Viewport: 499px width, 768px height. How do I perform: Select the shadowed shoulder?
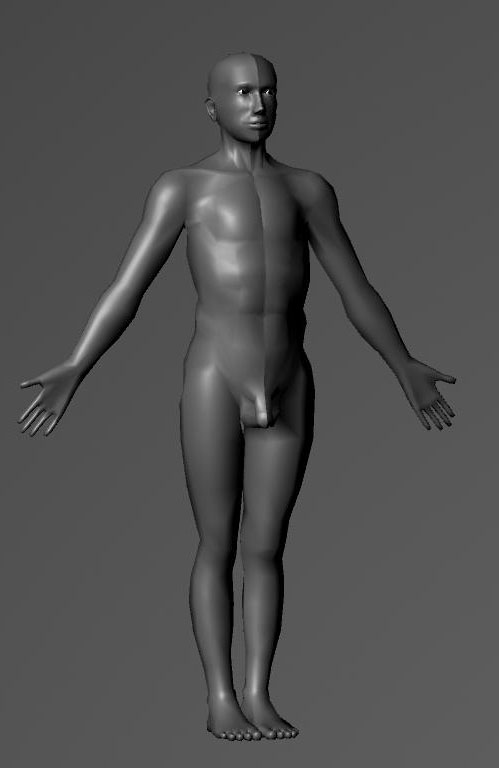tap(316, 190)
